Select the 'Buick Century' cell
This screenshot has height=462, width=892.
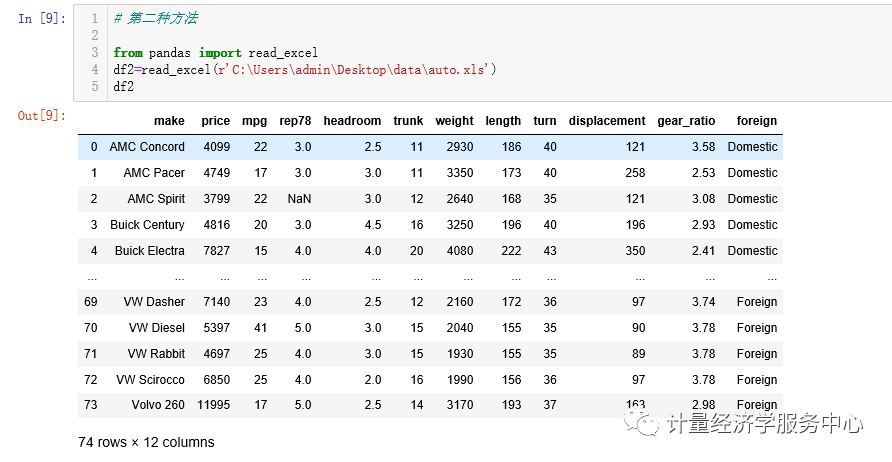tap(147, 225)
